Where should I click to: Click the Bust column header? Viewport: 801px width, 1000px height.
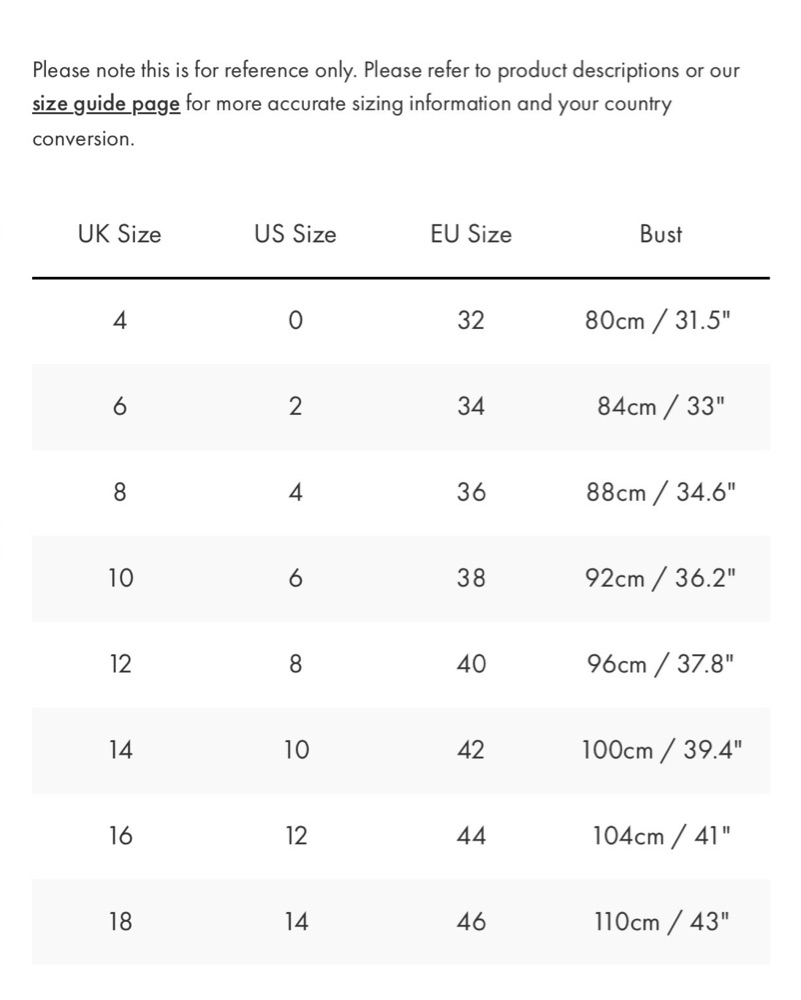(x=661, y=234)
